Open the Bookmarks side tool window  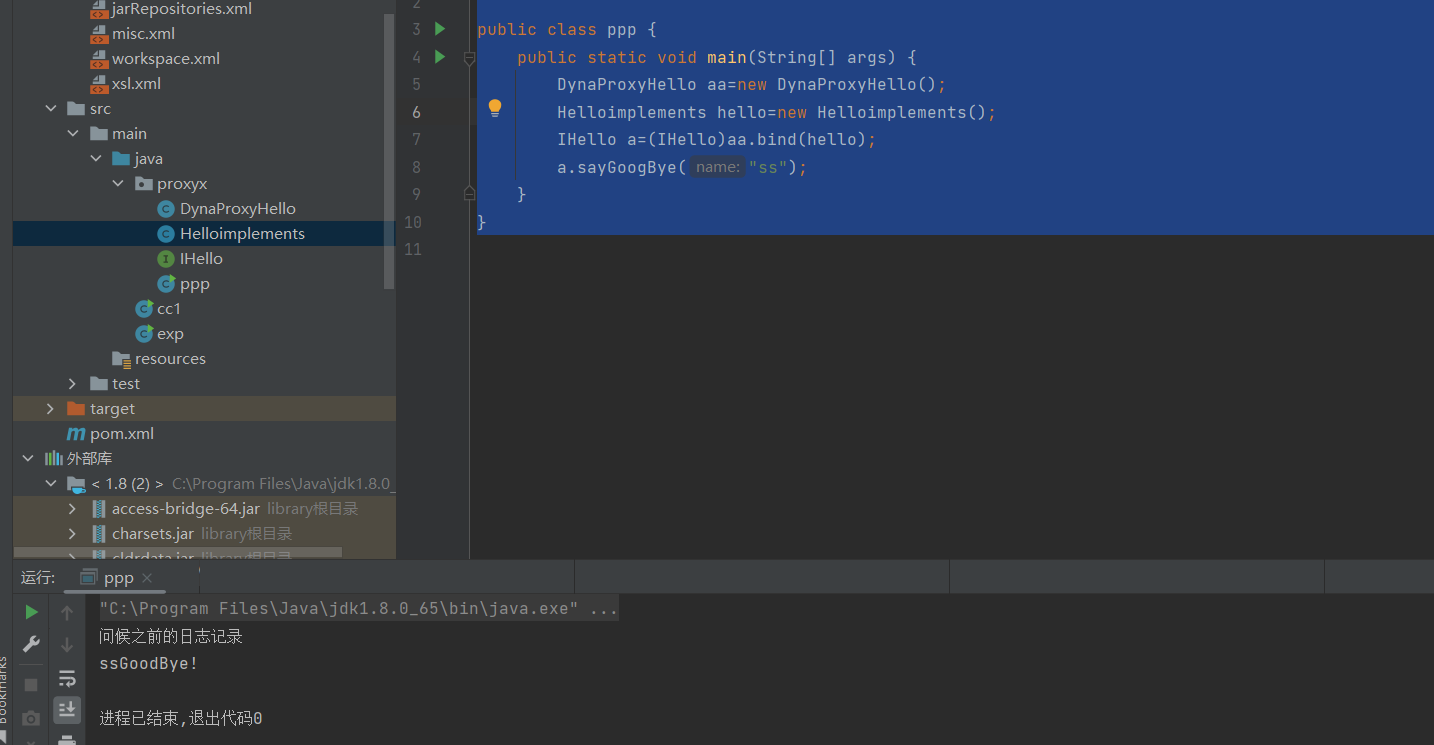click(4, 690)
